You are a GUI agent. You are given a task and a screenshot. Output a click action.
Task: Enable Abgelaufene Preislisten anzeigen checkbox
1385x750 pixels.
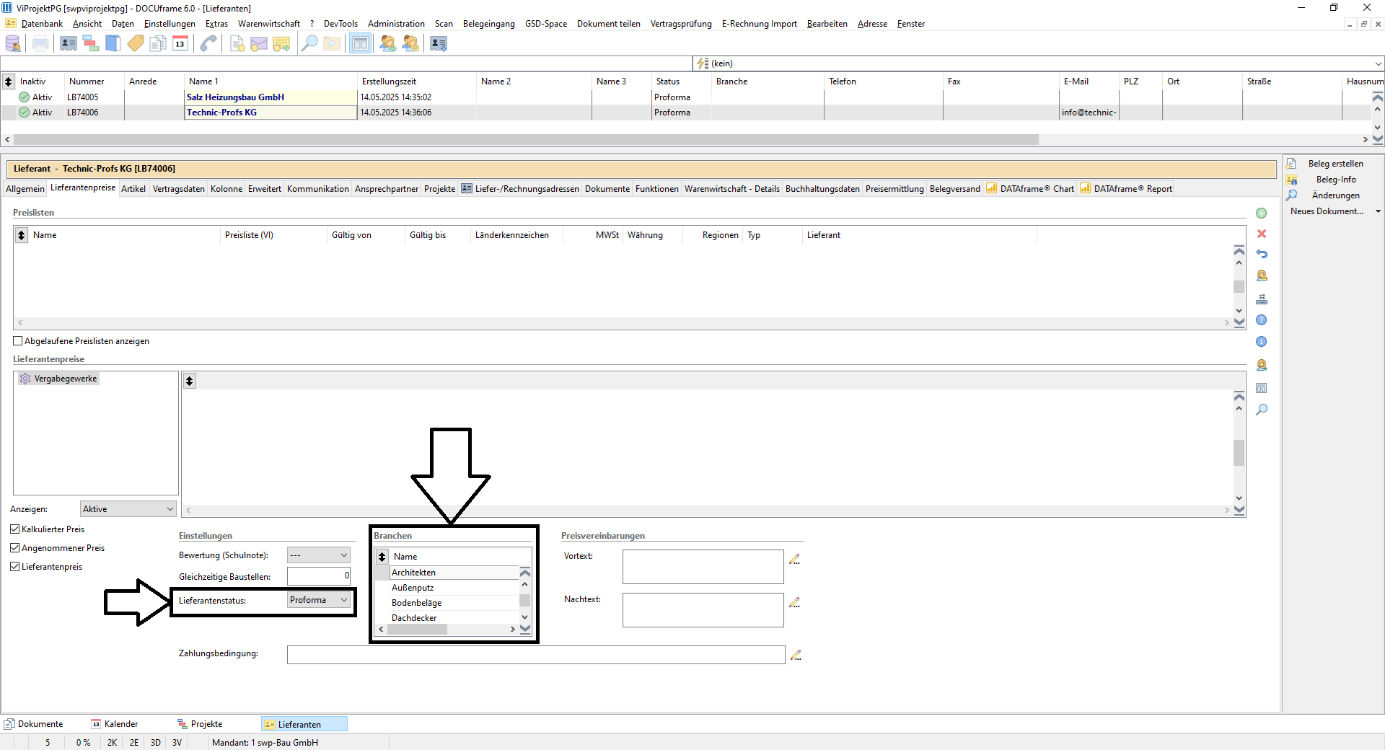click(x=17, y=341)
